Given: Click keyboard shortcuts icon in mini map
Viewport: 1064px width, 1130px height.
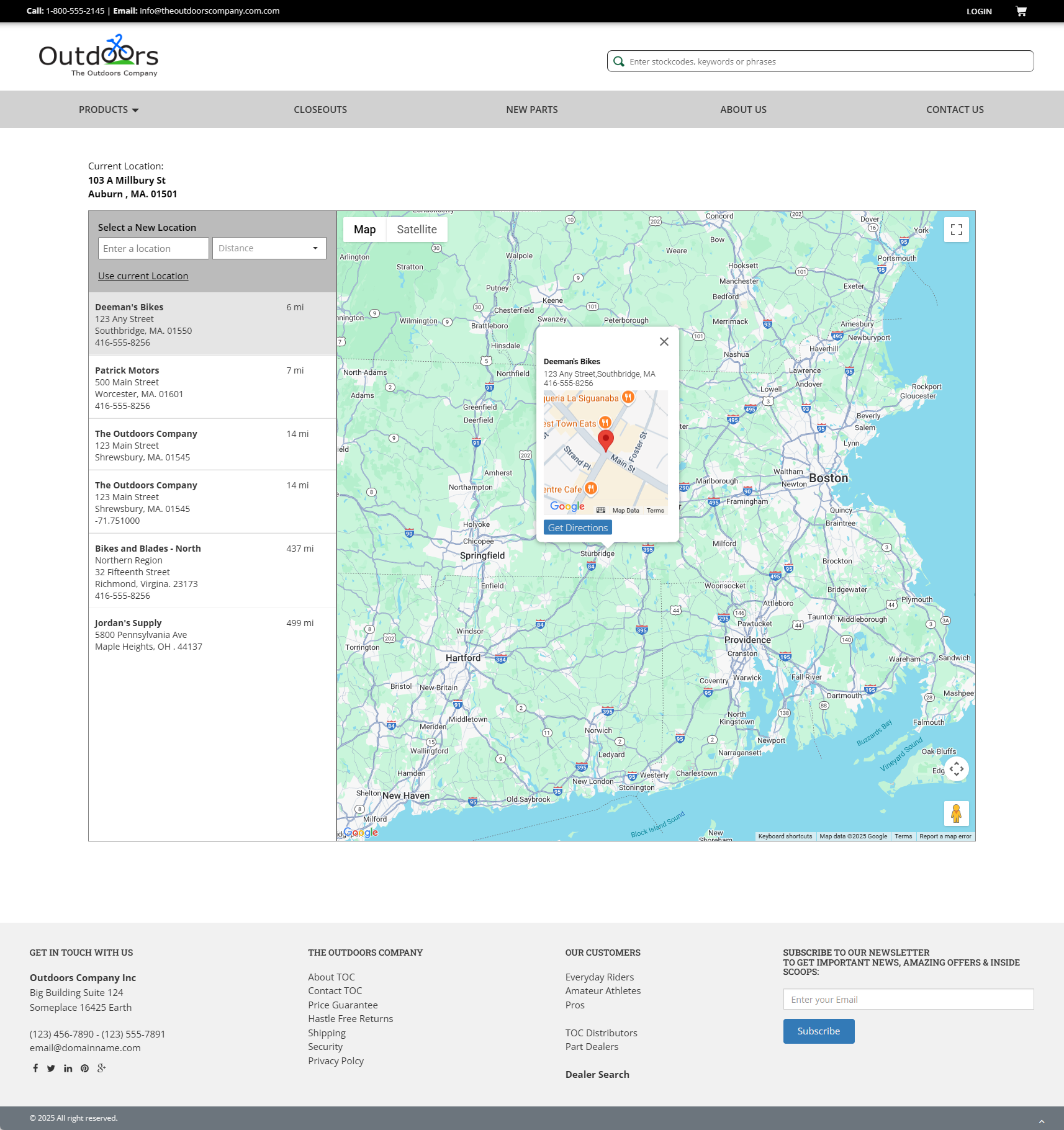Looking at the screenshot, I should [601, 510].
